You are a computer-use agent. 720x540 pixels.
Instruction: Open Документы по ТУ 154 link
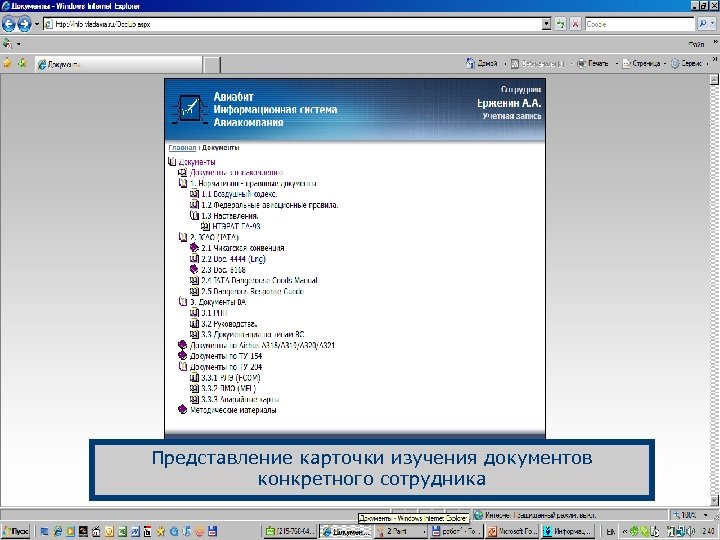tap(226, 356)
